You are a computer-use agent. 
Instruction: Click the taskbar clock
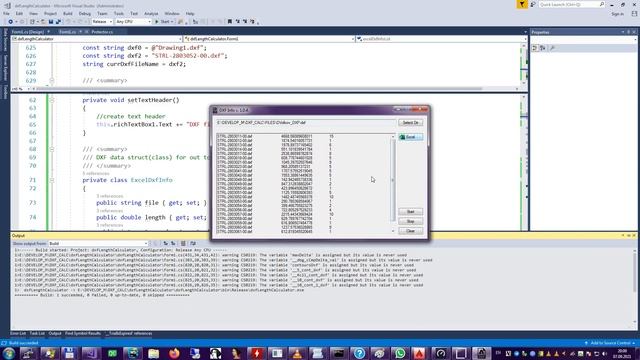pos(622,353)
